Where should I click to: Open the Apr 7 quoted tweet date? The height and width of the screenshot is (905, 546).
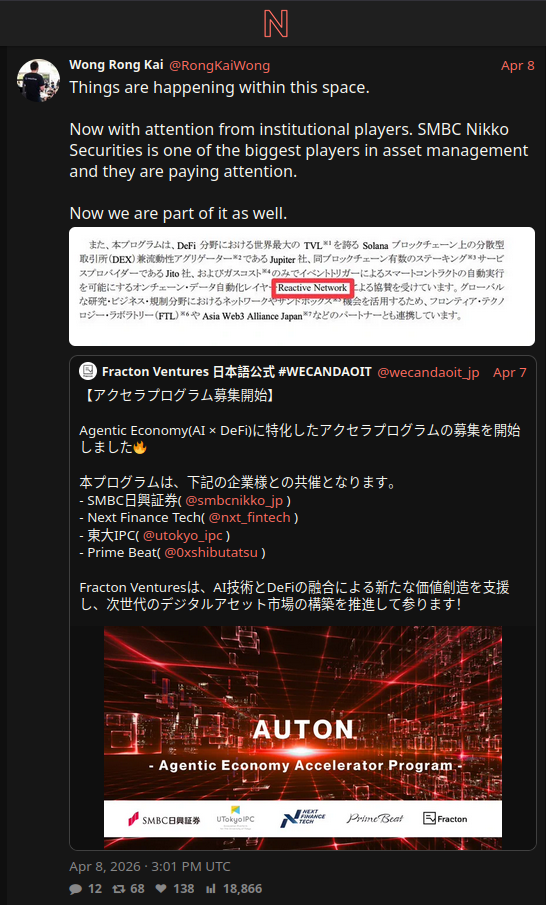point(510,372)
